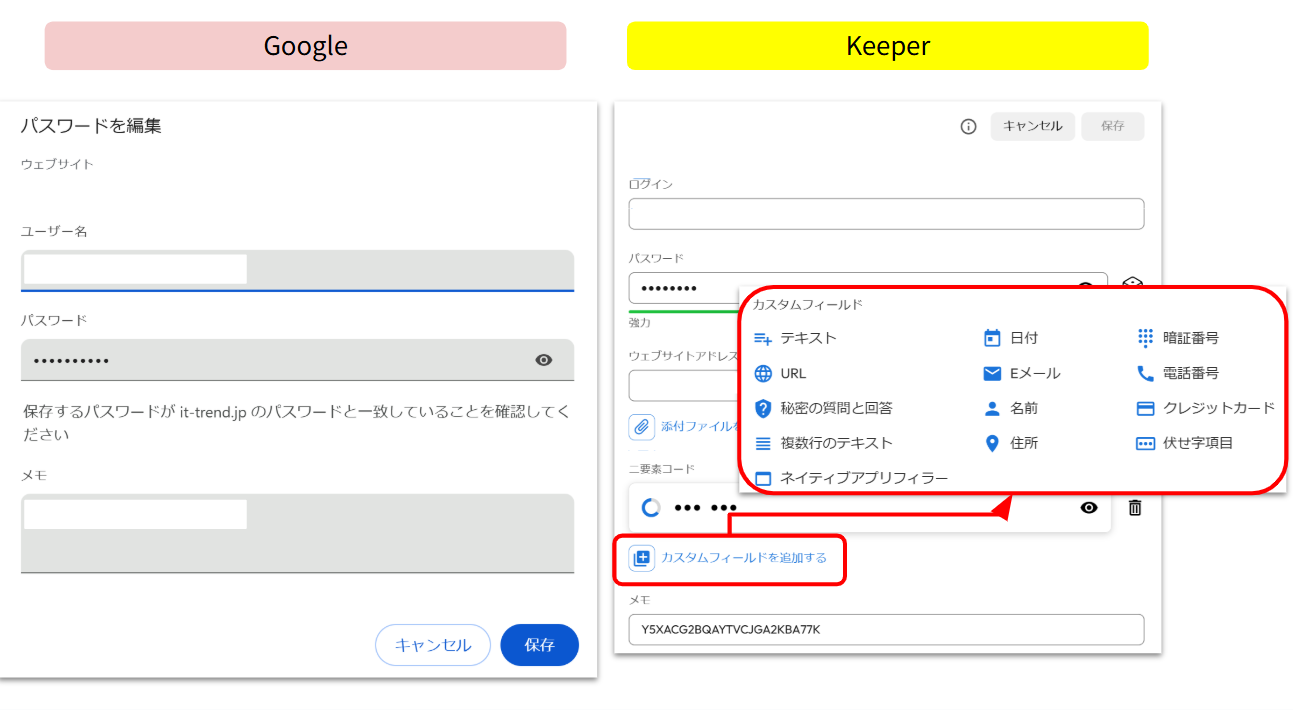This screenshot has height=710, width=1293.
Task: Click the masked dots icon next to 伏せ字項目
Action: coord(1146,443)
